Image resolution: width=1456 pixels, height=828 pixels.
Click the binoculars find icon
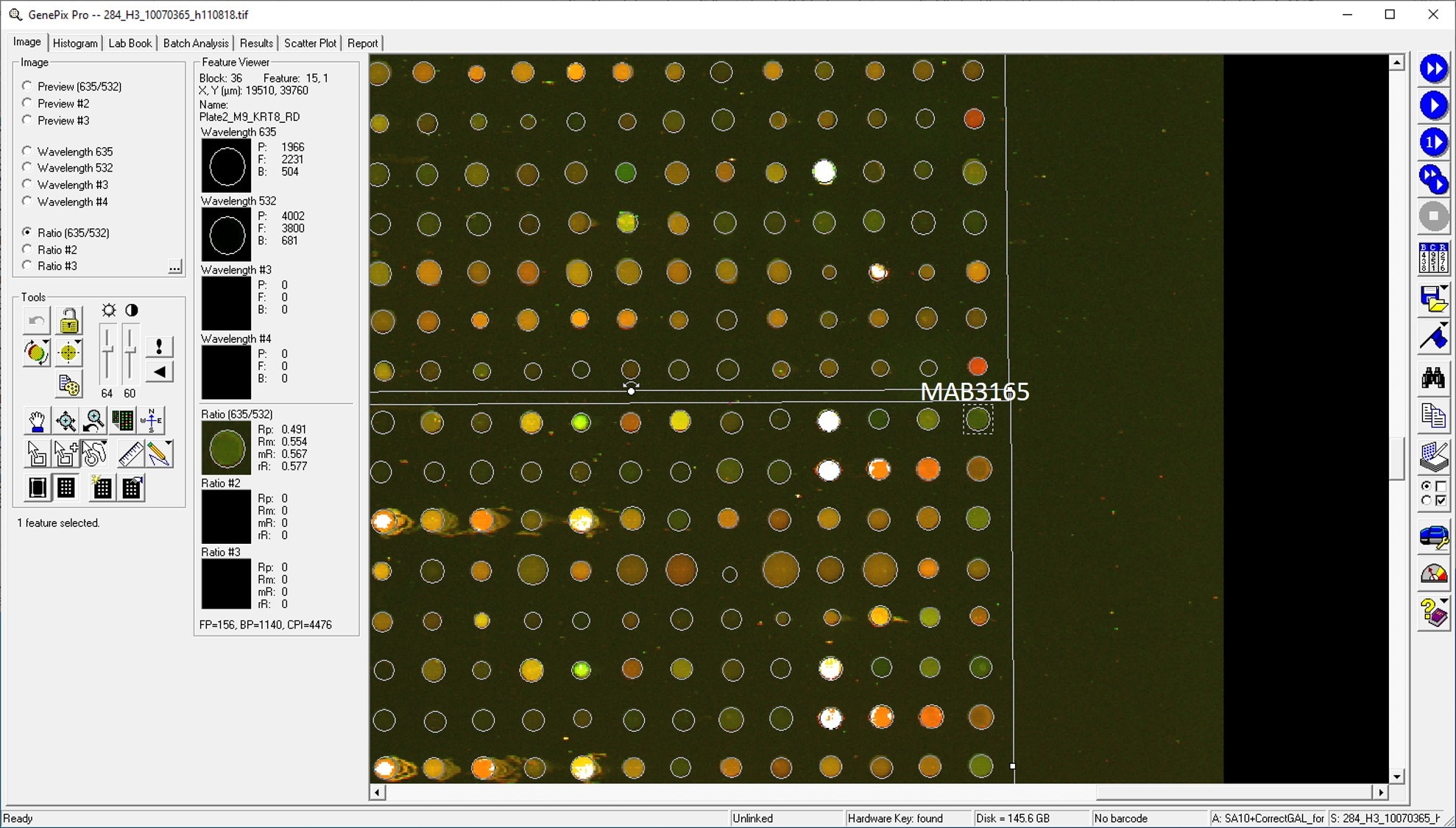pos(1432,379)
